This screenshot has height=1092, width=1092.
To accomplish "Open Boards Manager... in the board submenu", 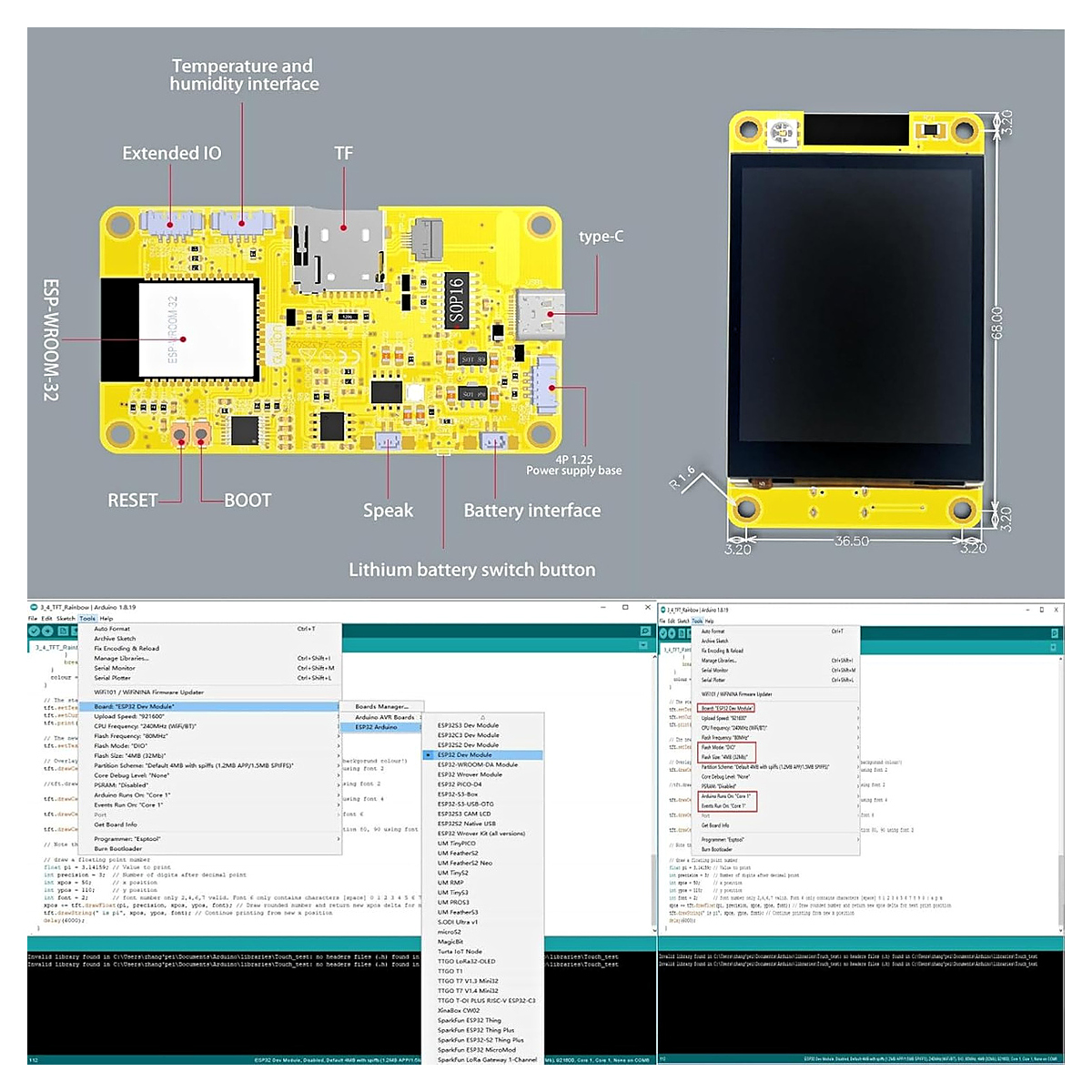I will tap(381, 706).
